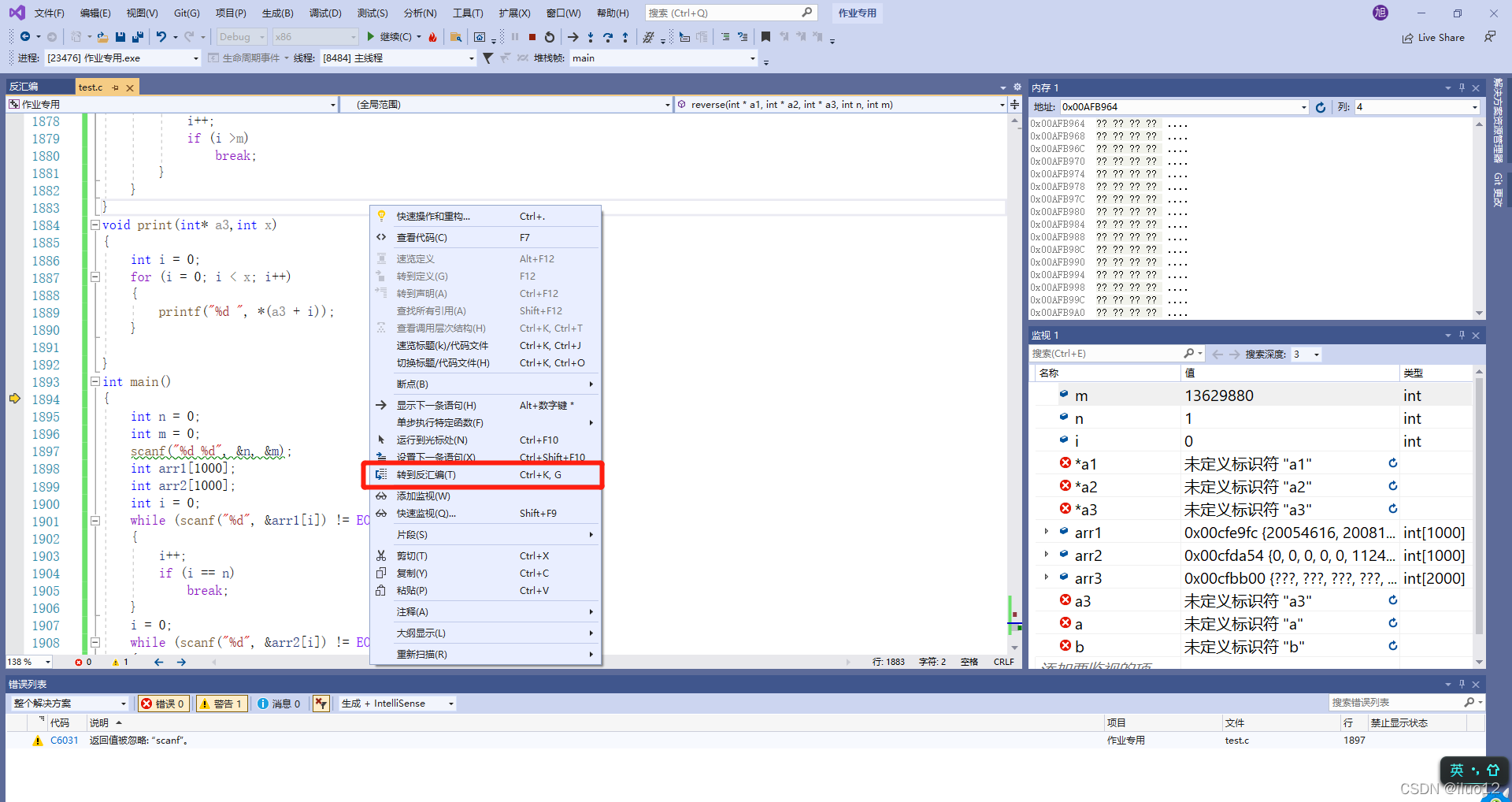The image size is (1512, 802).
Task: Click the refresh icon beside memory address
Action: point(1321,107)
